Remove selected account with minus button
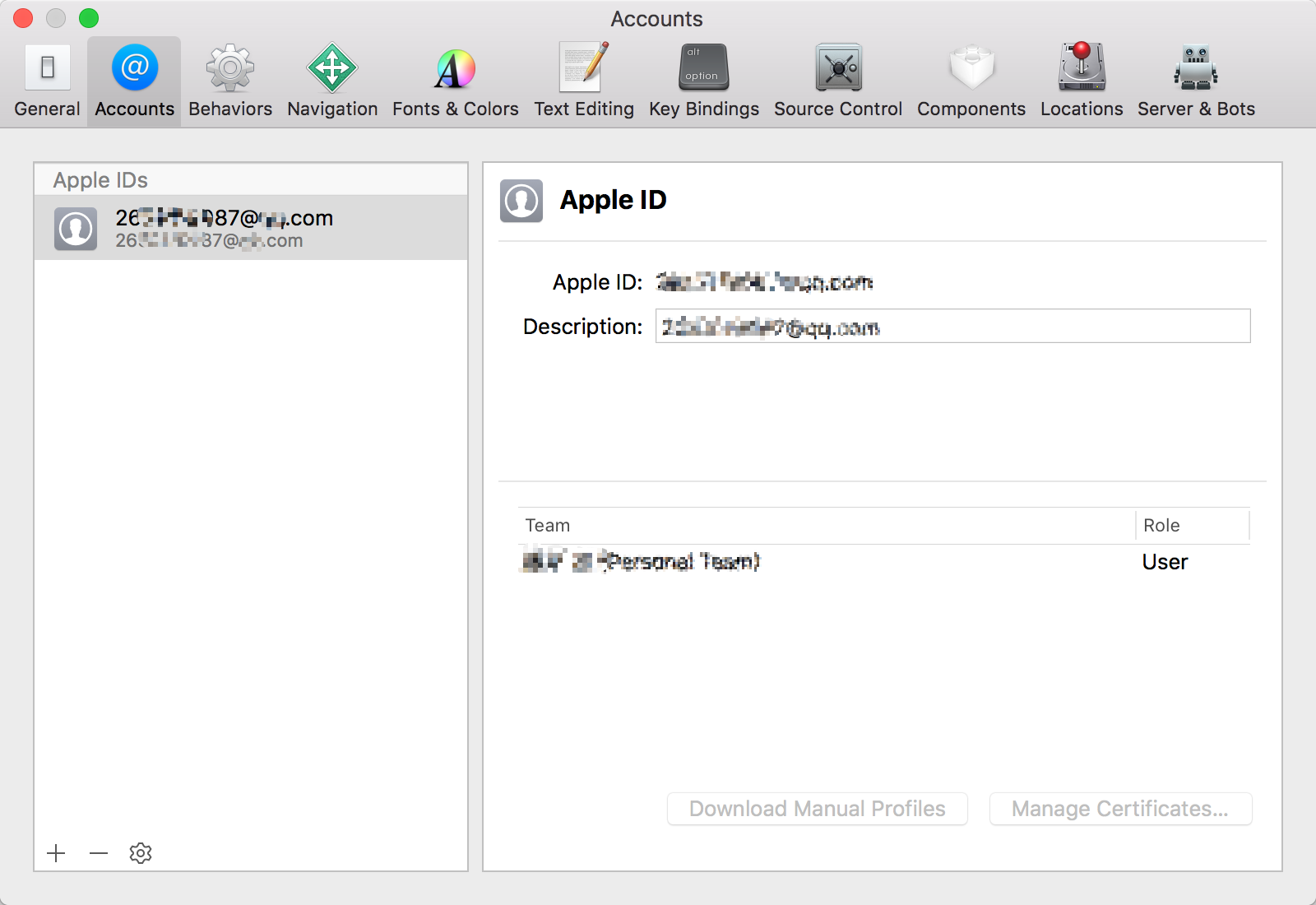Image resolution: width=1316 pixels, height=905 pixels. 99,853
